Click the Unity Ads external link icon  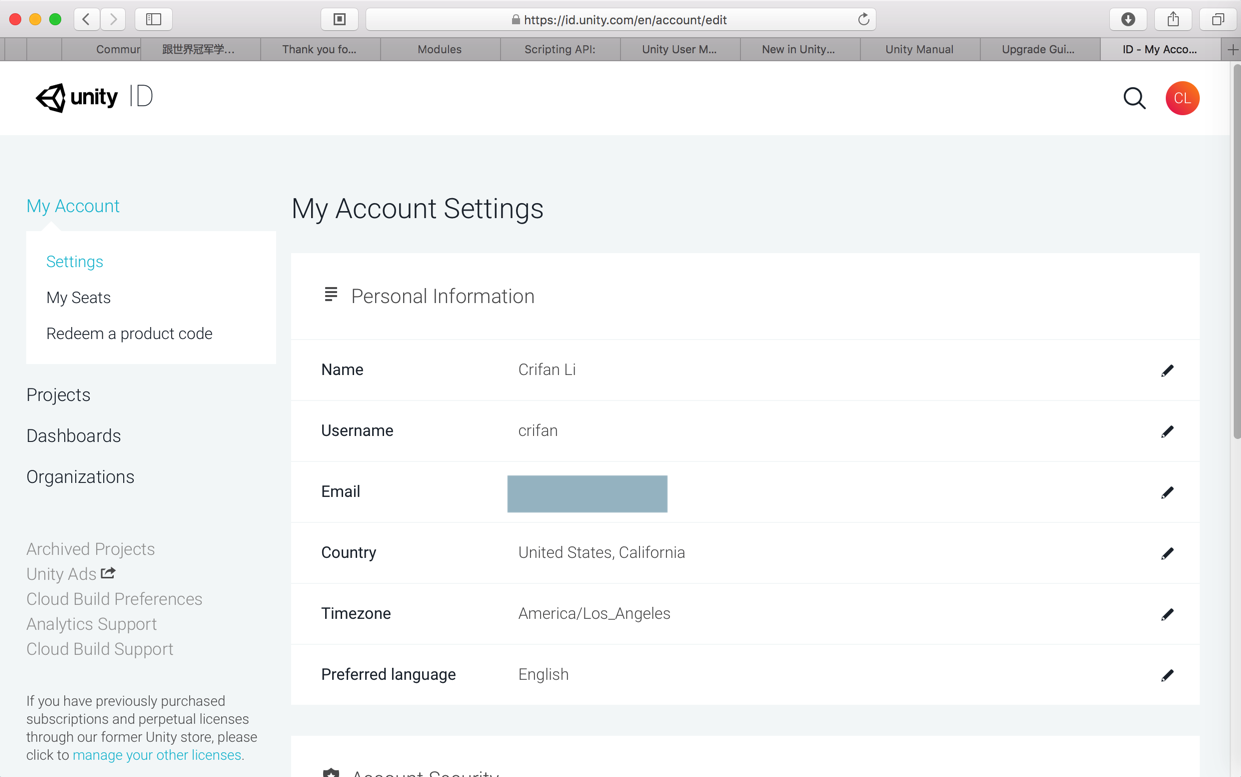(108, 573)
